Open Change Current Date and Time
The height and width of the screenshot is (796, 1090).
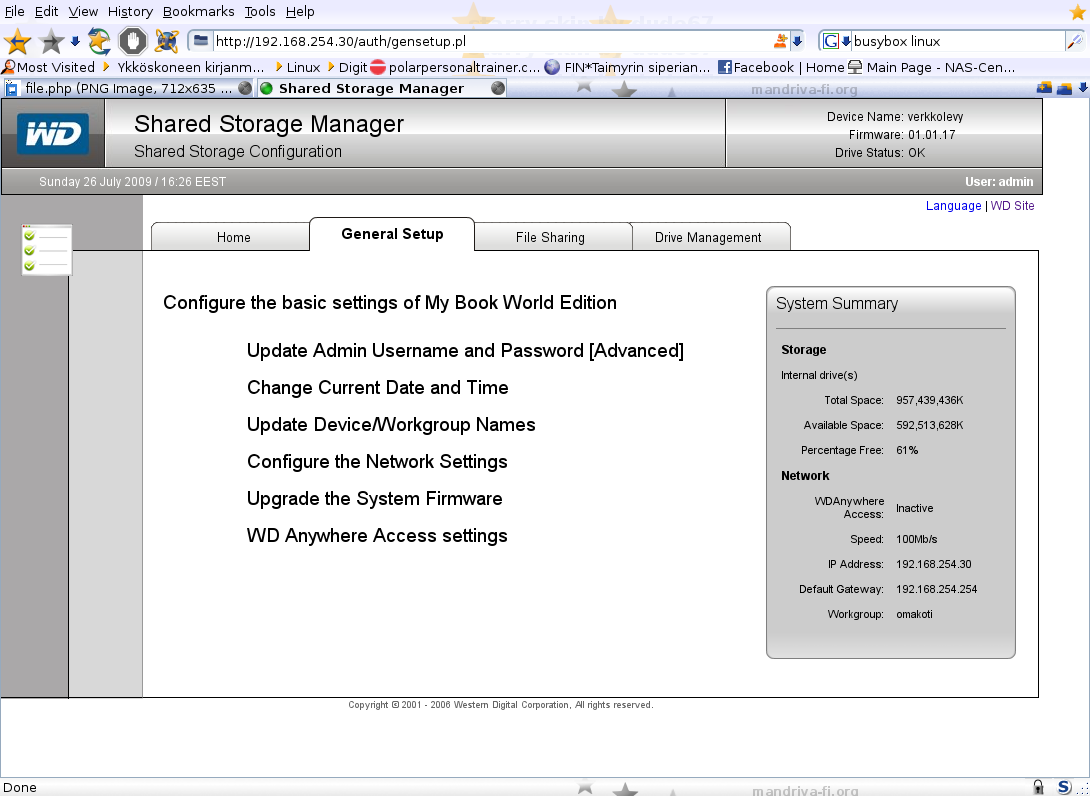pyautogui.click(x=377, y=387)
